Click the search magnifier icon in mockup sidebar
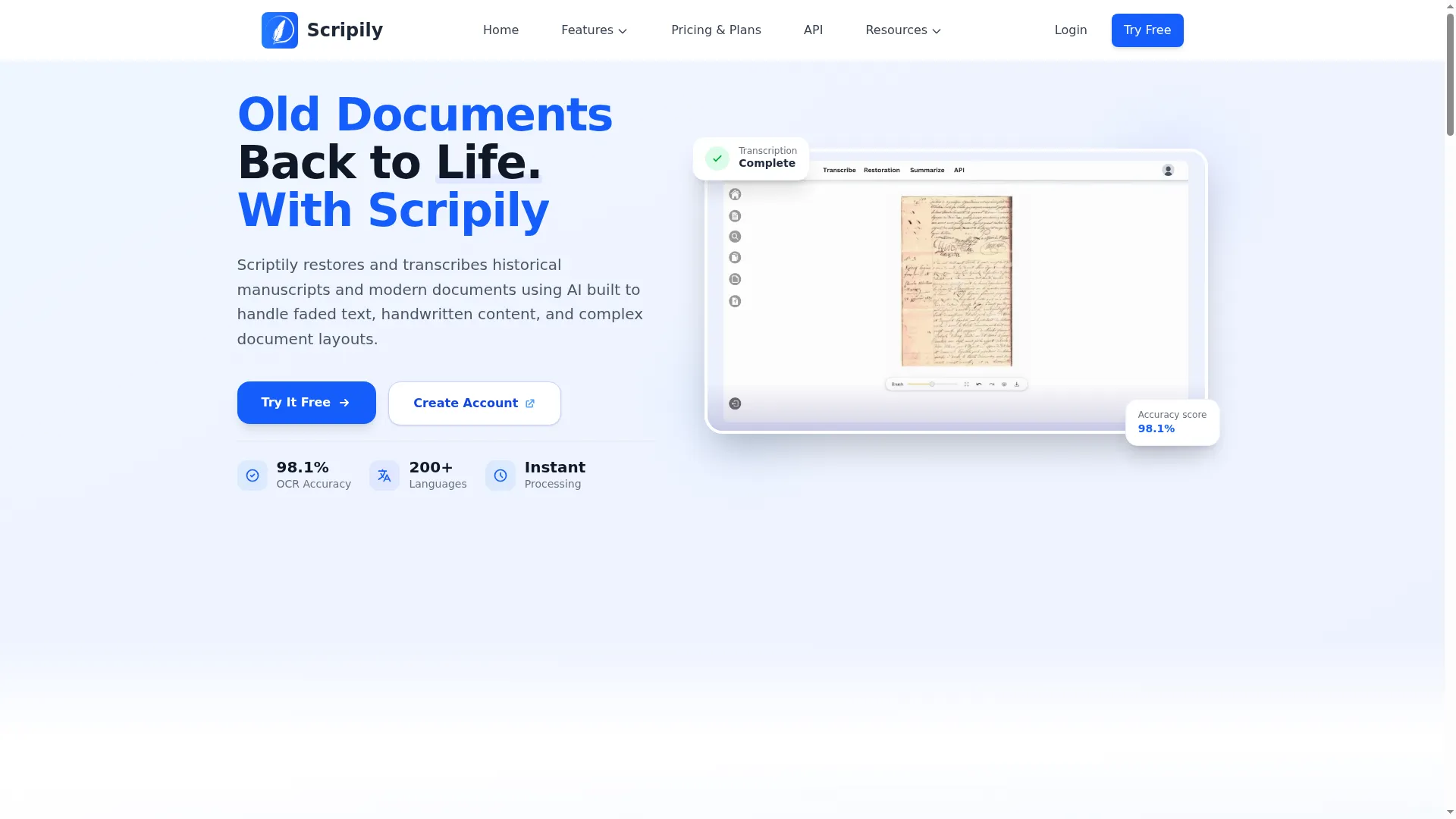Viewport: 1456px width, 819px height. pyautogui.click(x=735, y=237)
